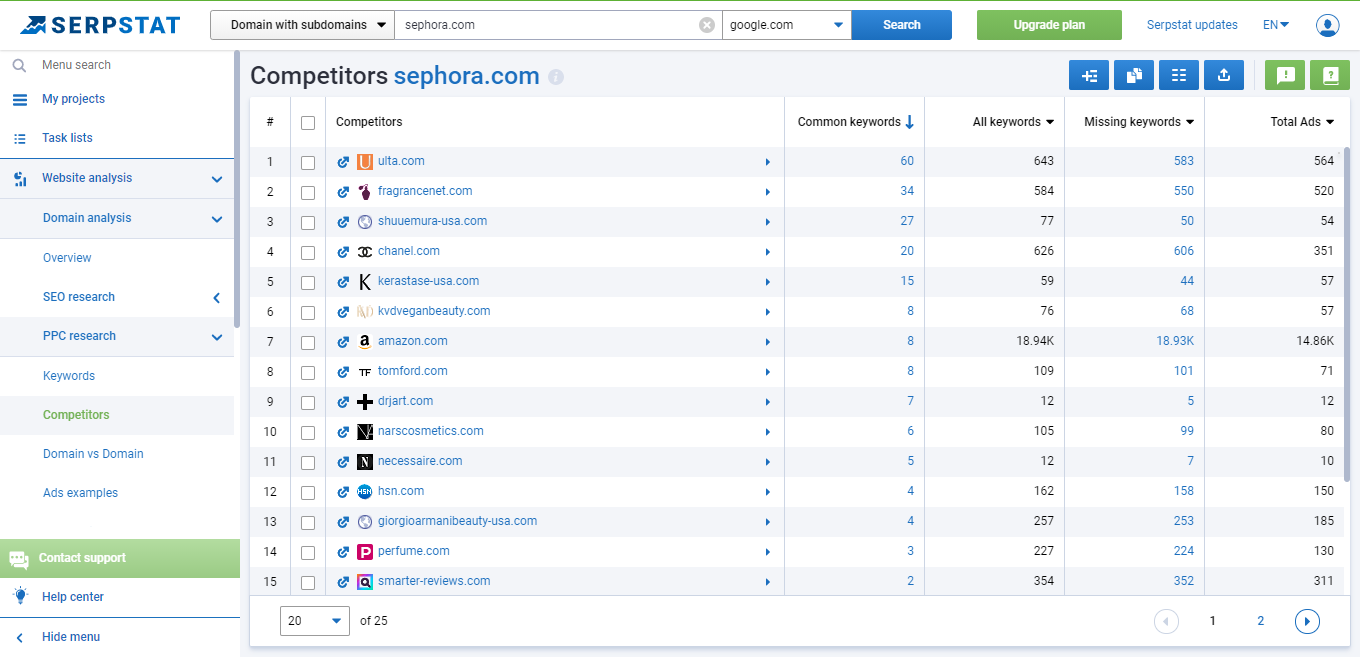Open the google.com search engine dropdown
This screenshot has height=657, width=1360.
pos(787,25)
